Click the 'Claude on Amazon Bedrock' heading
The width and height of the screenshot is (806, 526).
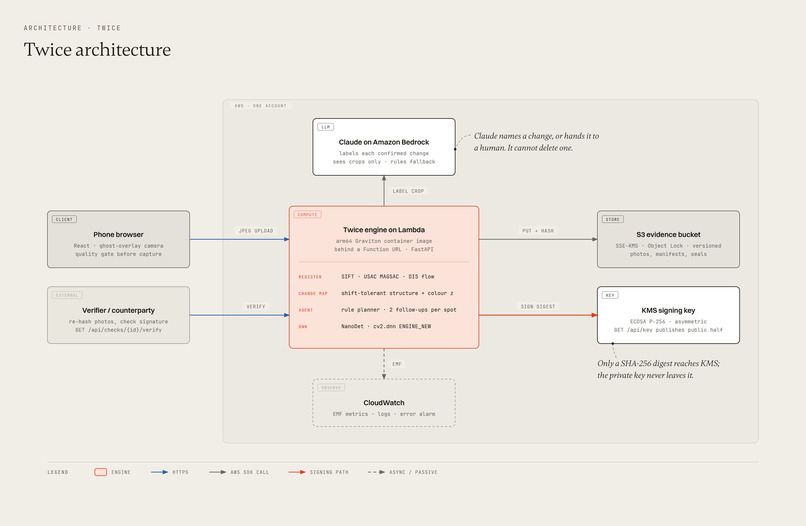point(384,142)
